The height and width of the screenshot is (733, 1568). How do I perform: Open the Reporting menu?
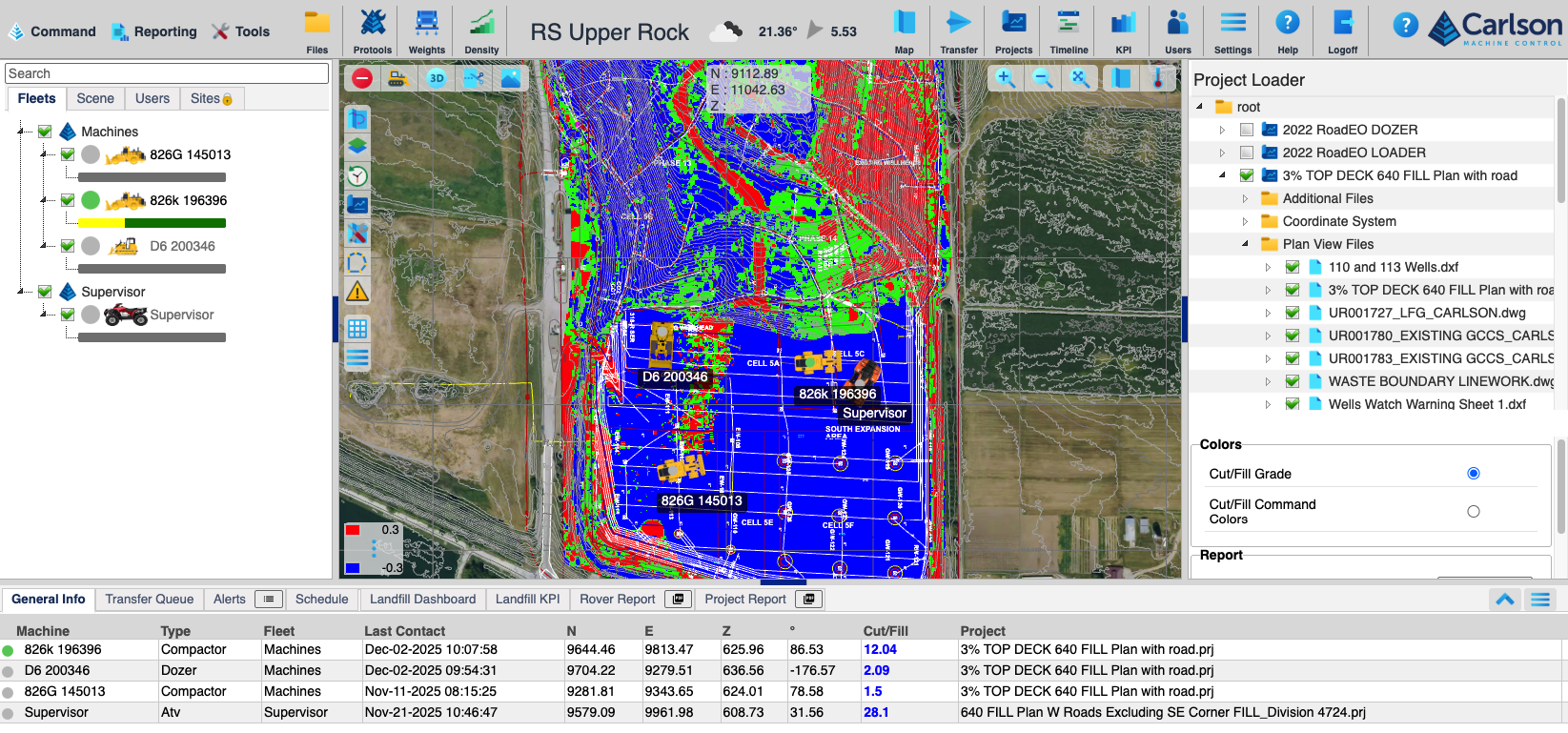153,31
